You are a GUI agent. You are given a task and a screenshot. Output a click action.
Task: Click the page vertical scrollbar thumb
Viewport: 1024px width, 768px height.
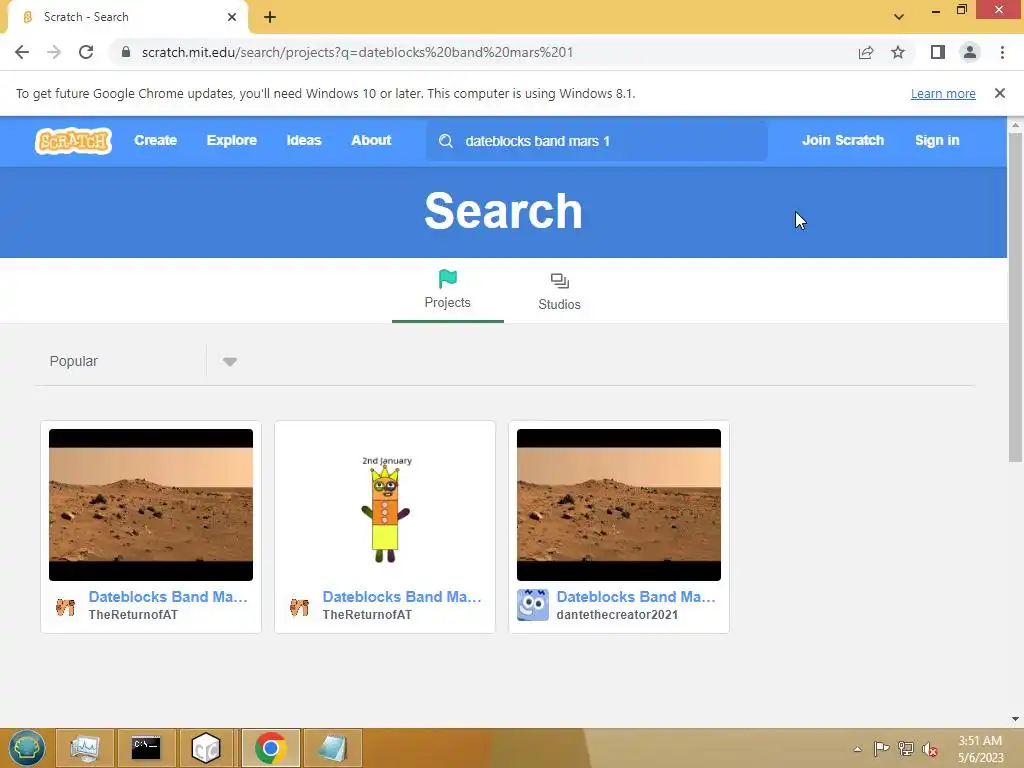[x=1016, y=297]
